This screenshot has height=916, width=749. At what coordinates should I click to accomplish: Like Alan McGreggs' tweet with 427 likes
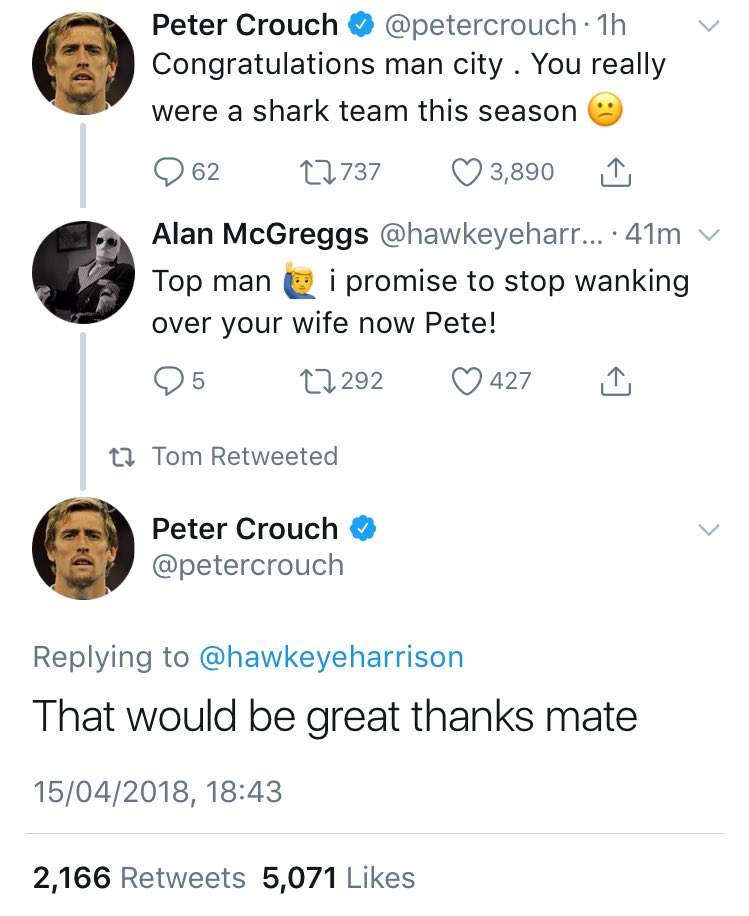466,380
